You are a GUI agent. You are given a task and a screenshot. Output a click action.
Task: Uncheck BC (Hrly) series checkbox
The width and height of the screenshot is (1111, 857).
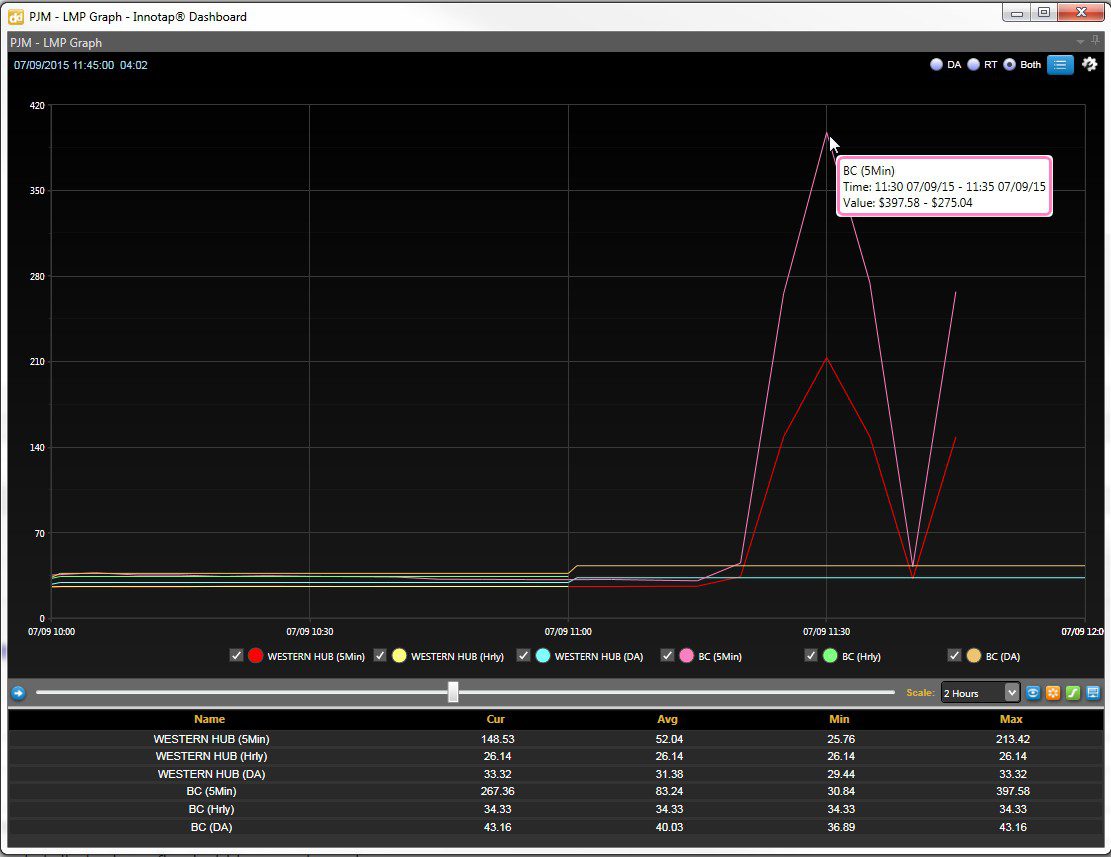click(x=811, y=655)
